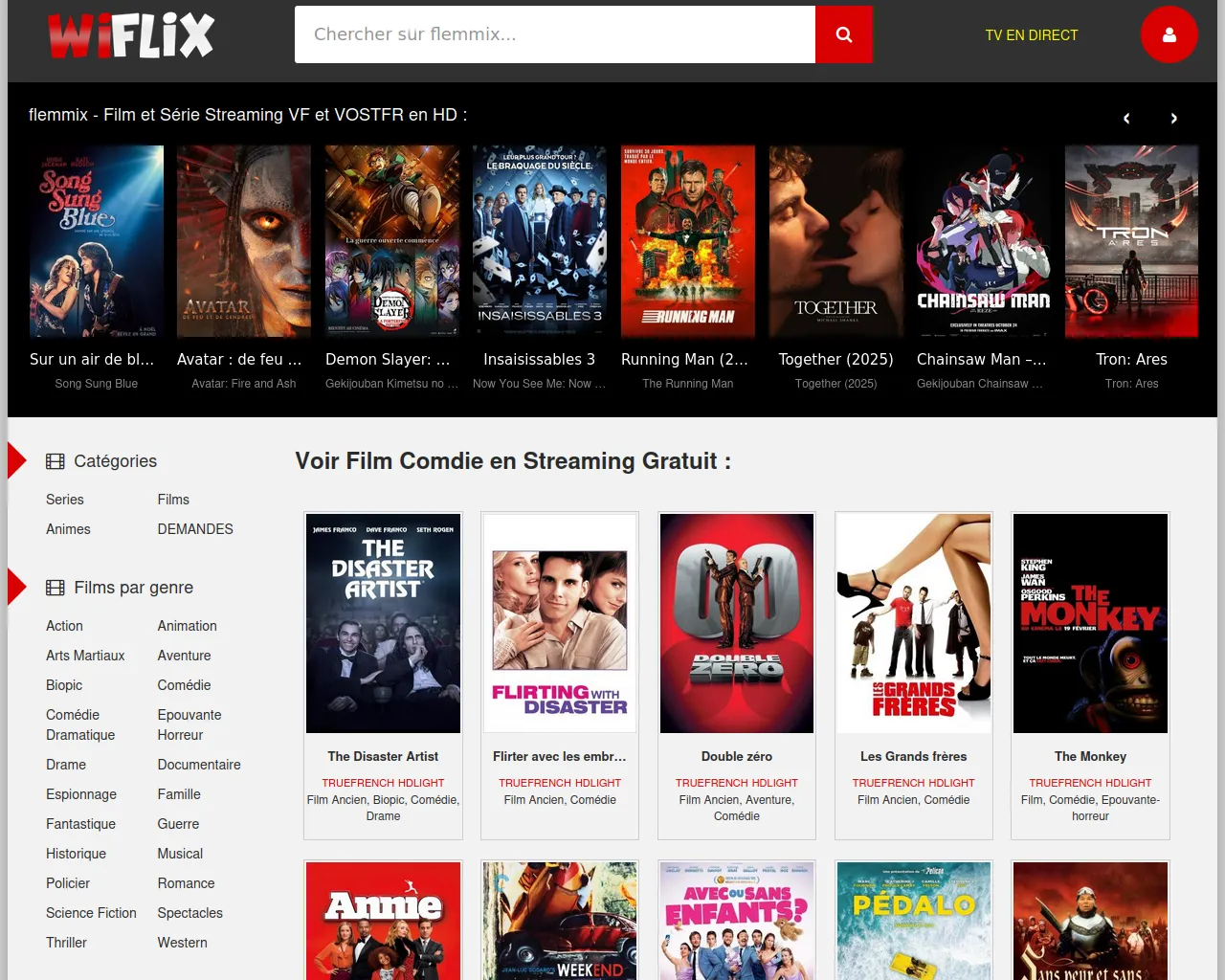Focus the Chercher sur flemmix search field
This screenshot has width=1225, height=980.
[555, 34]
